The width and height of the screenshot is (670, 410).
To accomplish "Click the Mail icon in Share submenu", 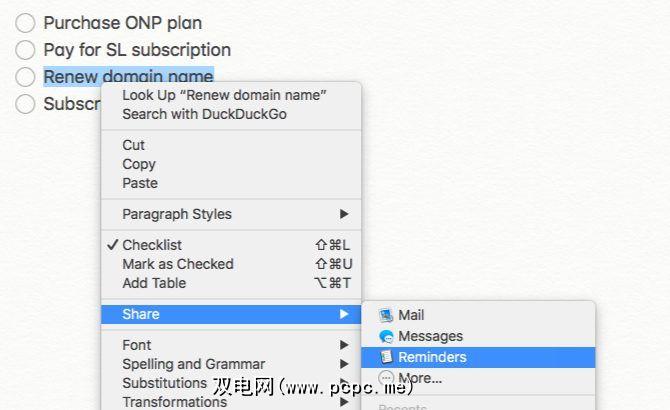I will click(386, 315).
